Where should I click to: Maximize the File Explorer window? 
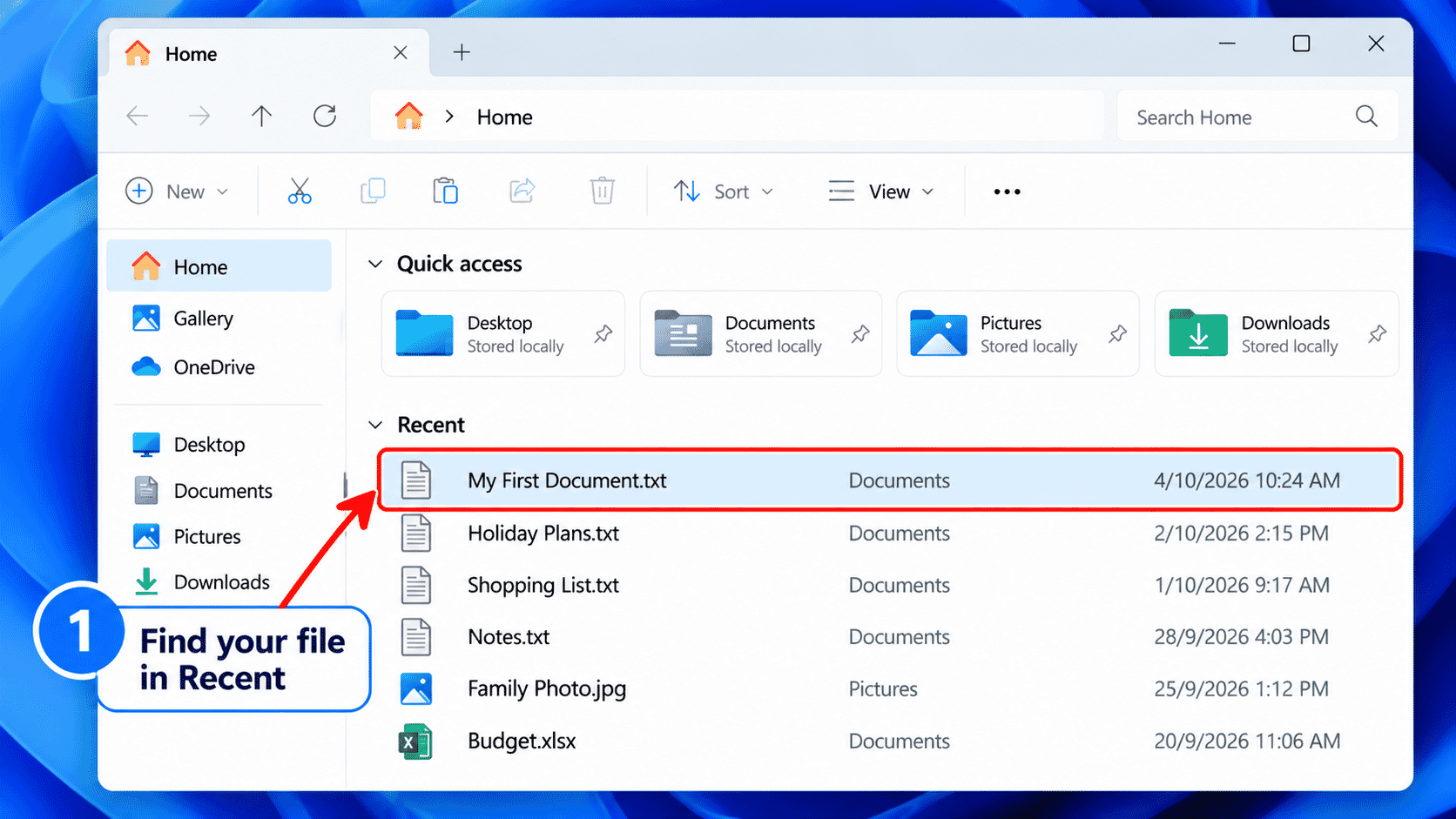(1301, 44)
